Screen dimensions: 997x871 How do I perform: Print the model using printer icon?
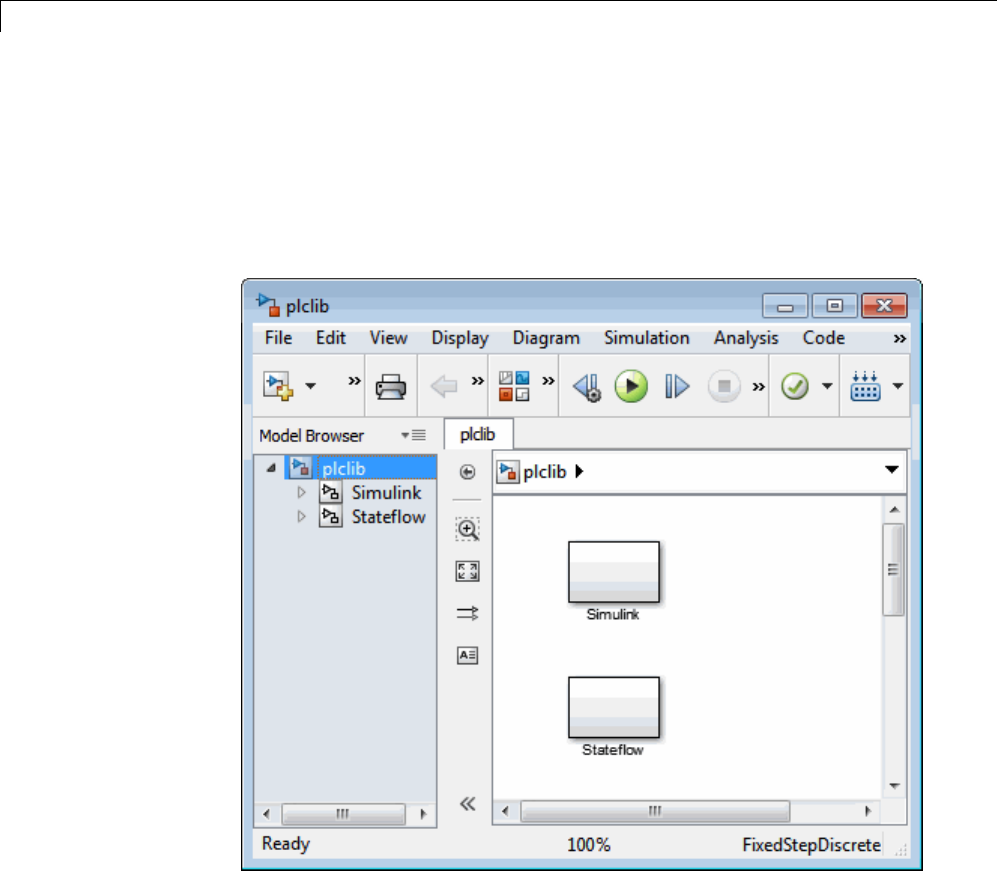[390, 387]
